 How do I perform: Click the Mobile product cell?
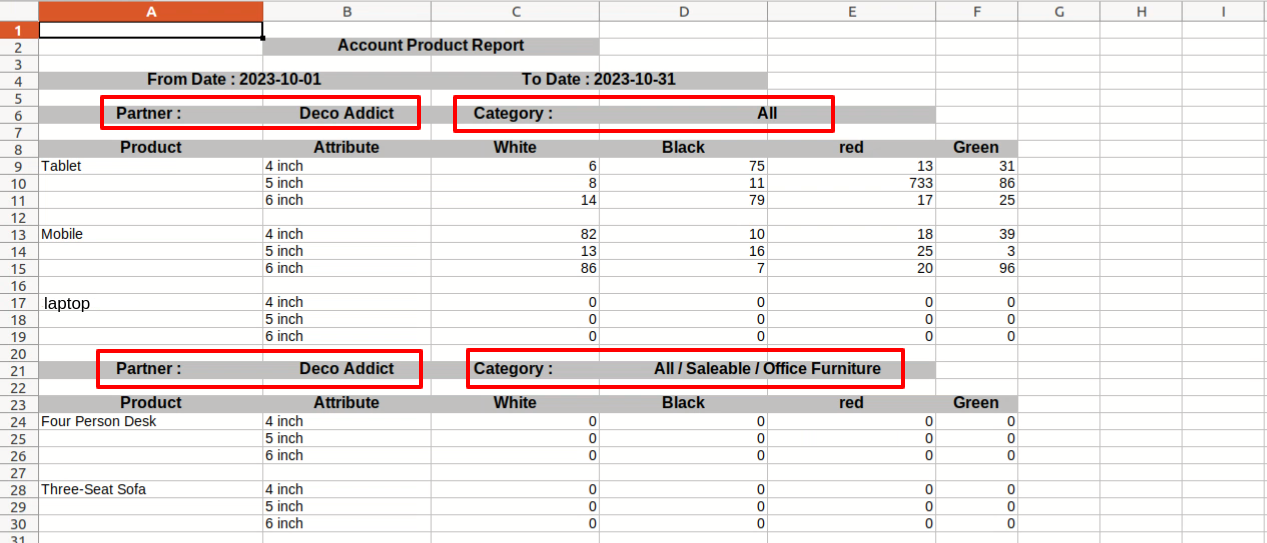151,234
